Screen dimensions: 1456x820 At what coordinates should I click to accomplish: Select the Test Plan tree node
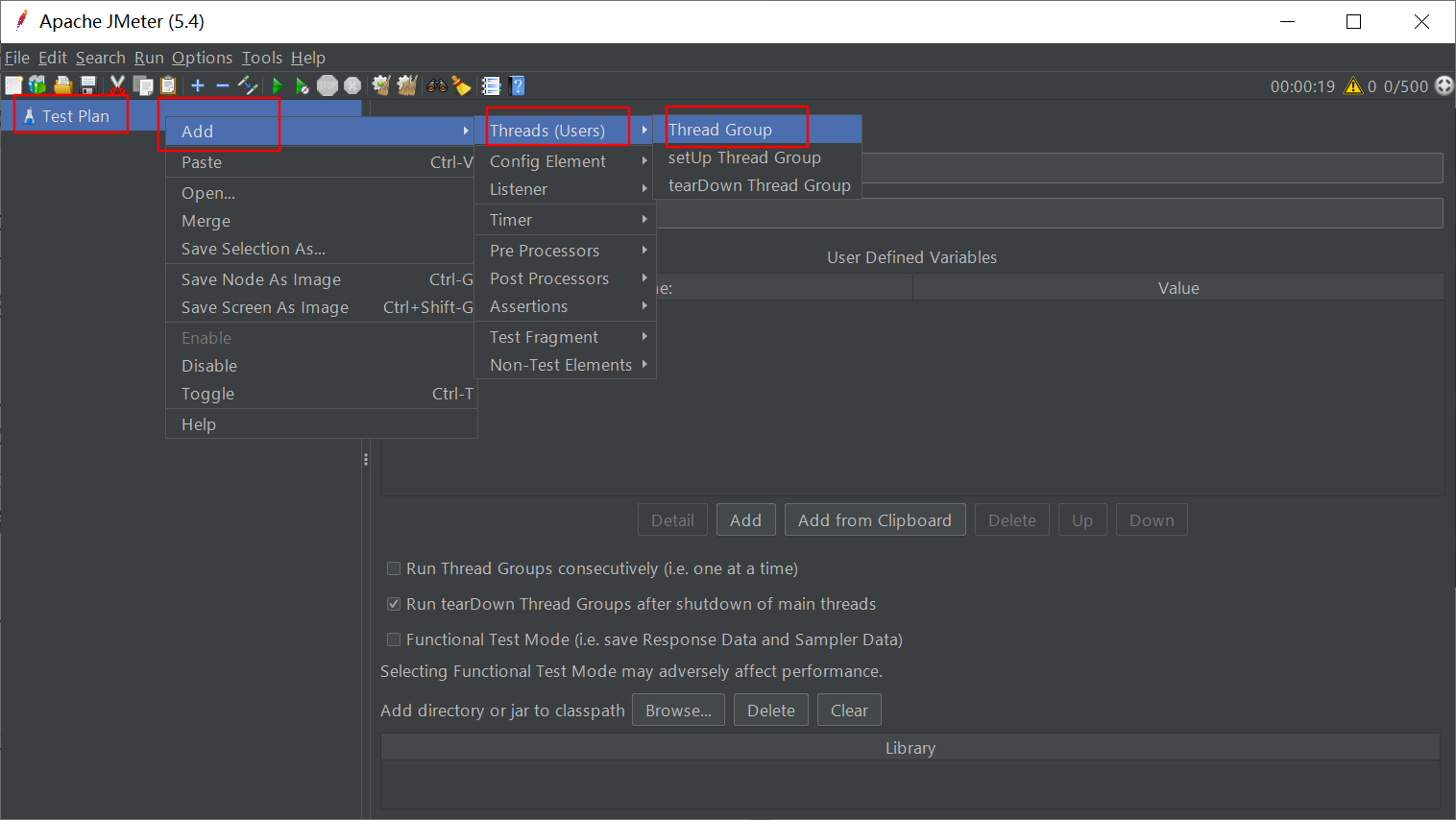click(76, 116)
